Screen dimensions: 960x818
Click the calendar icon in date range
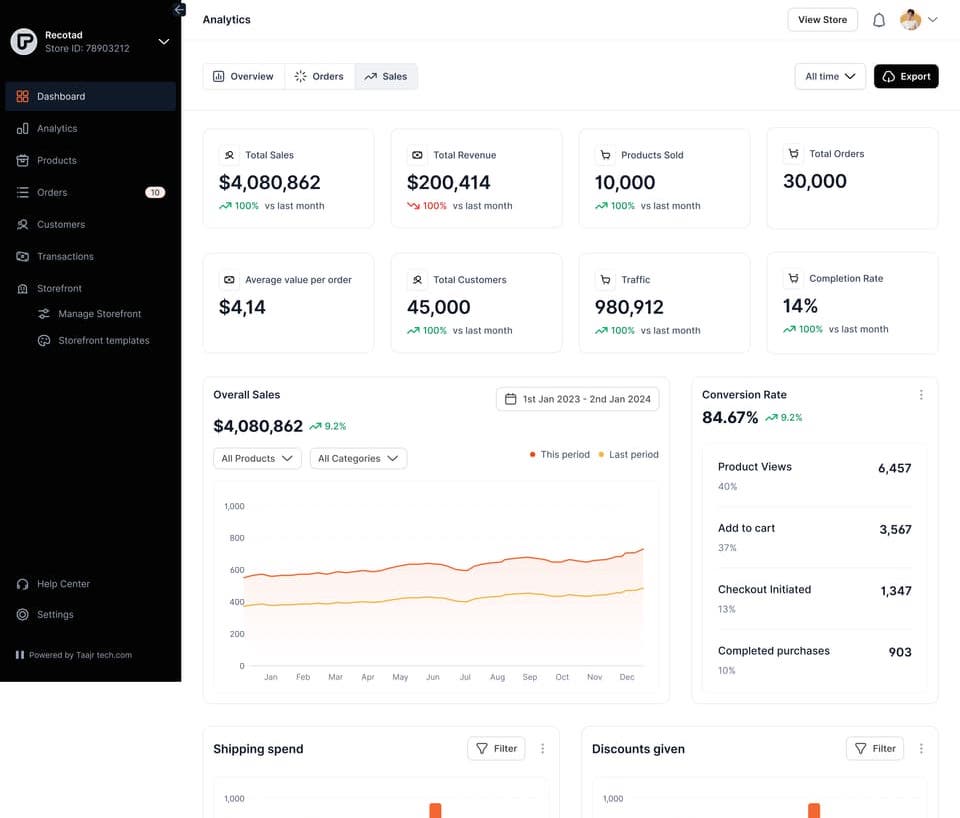pos(510,399)
